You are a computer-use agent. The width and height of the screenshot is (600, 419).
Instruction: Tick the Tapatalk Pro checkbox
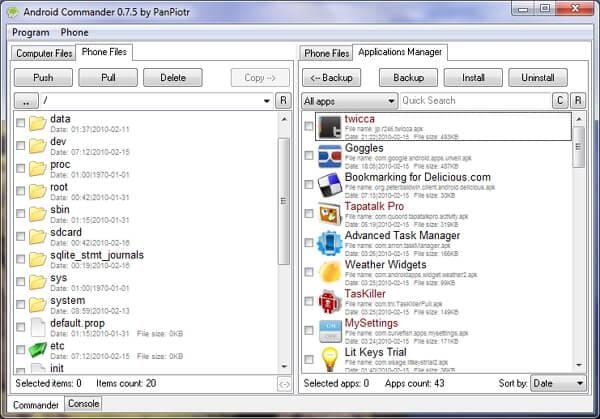point(308,213)
